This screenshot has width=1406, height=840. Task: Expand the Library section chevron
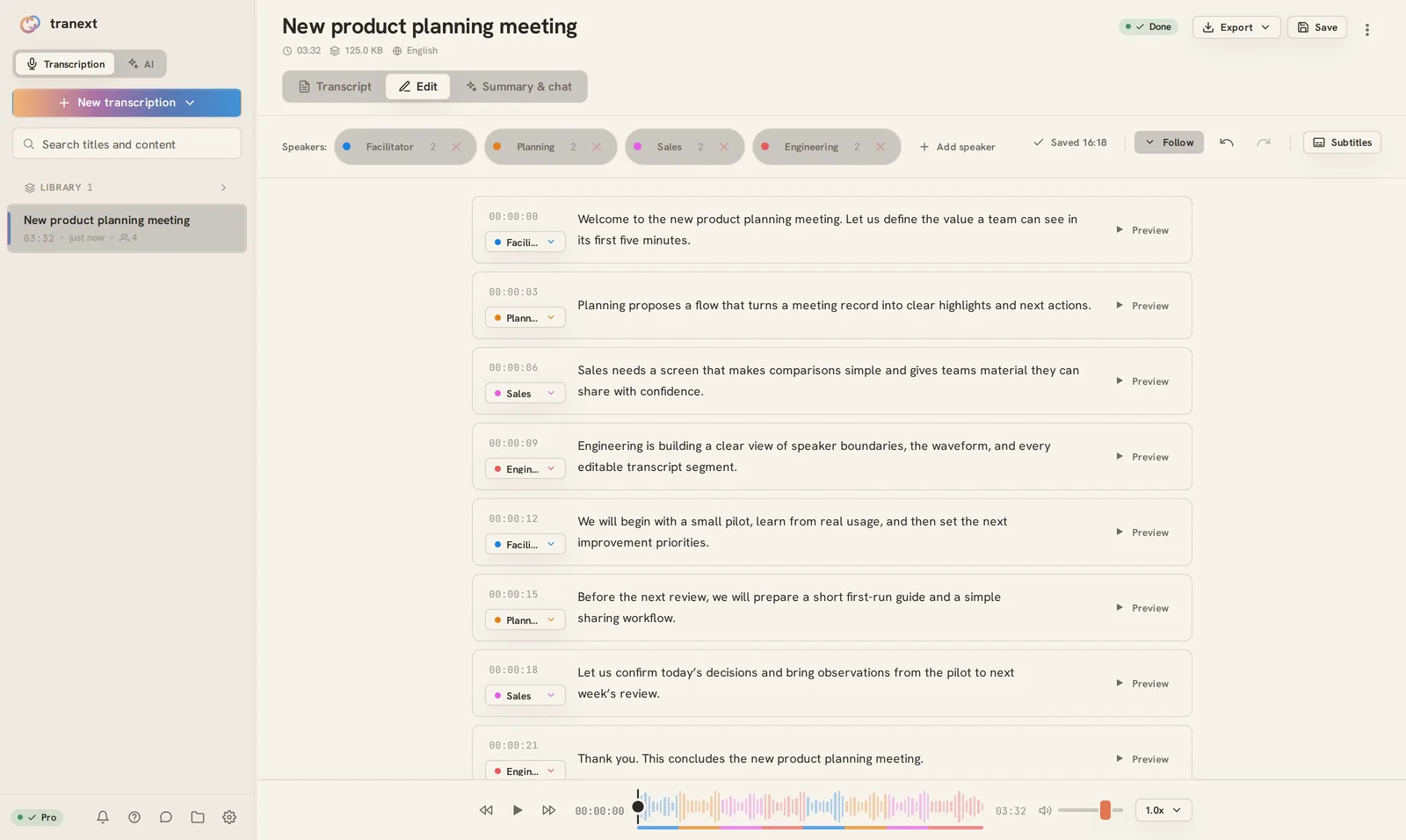pos(223,187)
